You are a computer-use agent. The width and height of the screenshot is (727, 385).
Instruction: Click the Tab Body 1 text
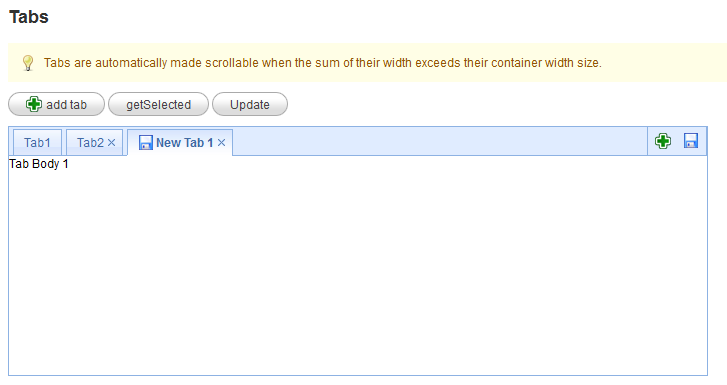[39, 164]
